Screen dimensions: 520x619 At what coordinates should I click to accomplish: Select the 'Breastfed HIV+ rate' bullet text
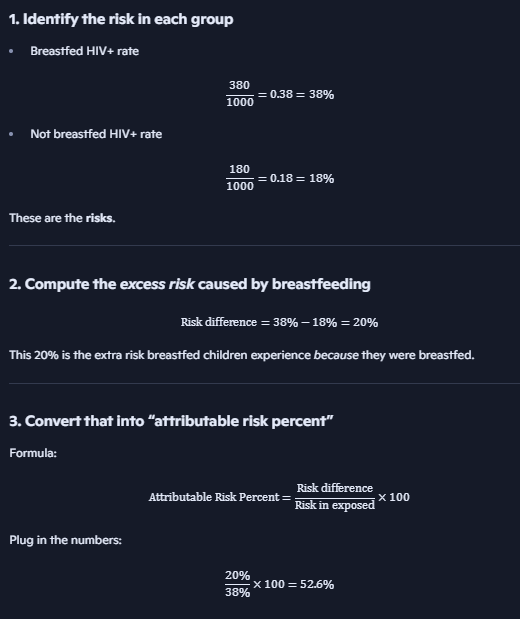pyautogui.click(x=84, y=51)
